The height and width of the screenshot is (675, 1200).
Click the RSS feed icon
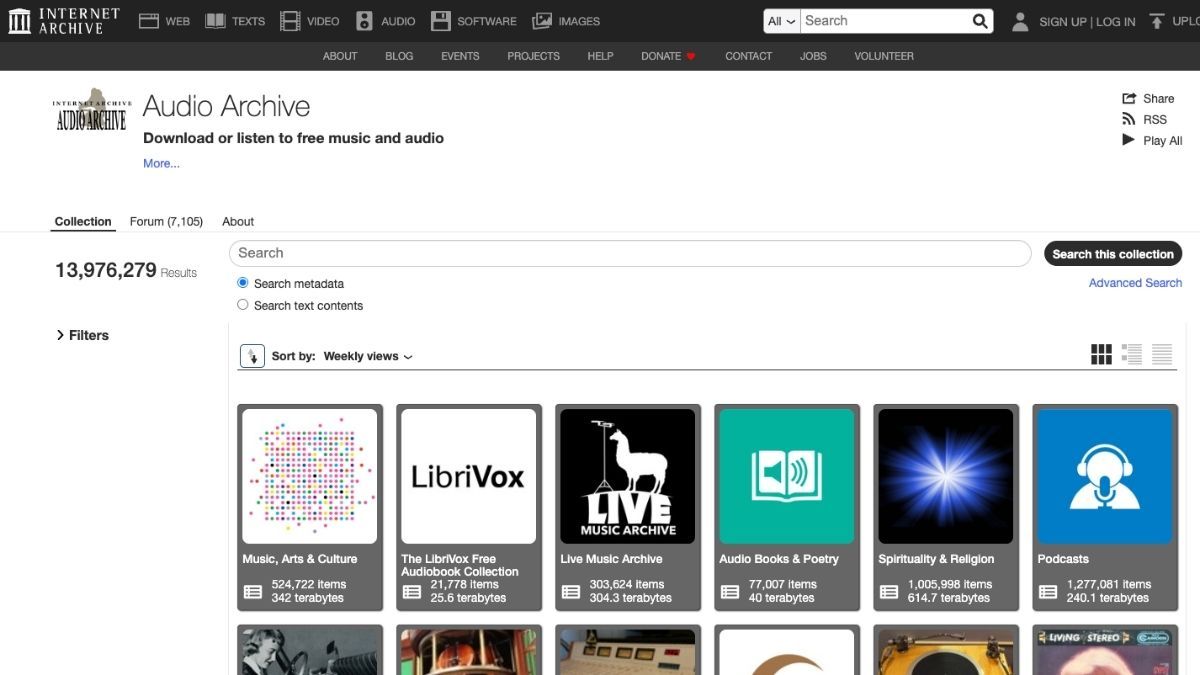coord(1129,119)
